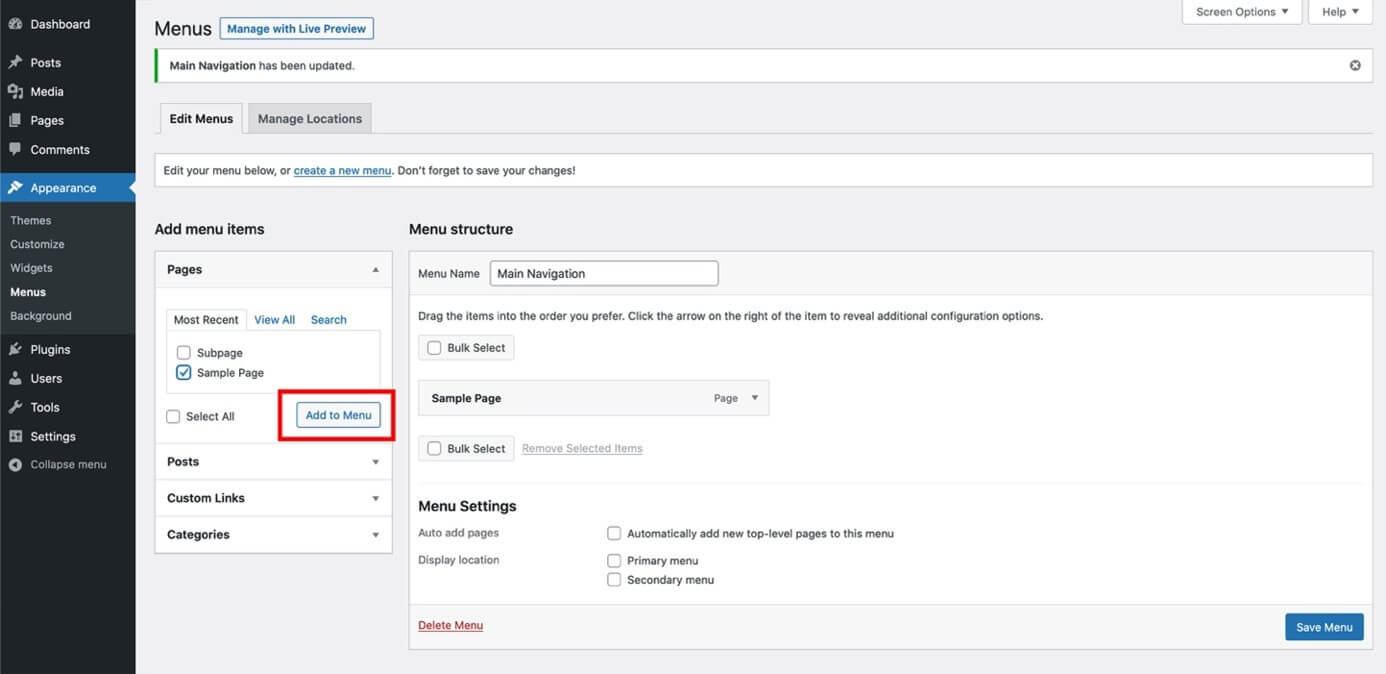This screenshot has width=1386, height=674.
Task: Toggle the lower Bulk Select checkbox beside Remove Selected Items
Action: click(x=434, y=449)
